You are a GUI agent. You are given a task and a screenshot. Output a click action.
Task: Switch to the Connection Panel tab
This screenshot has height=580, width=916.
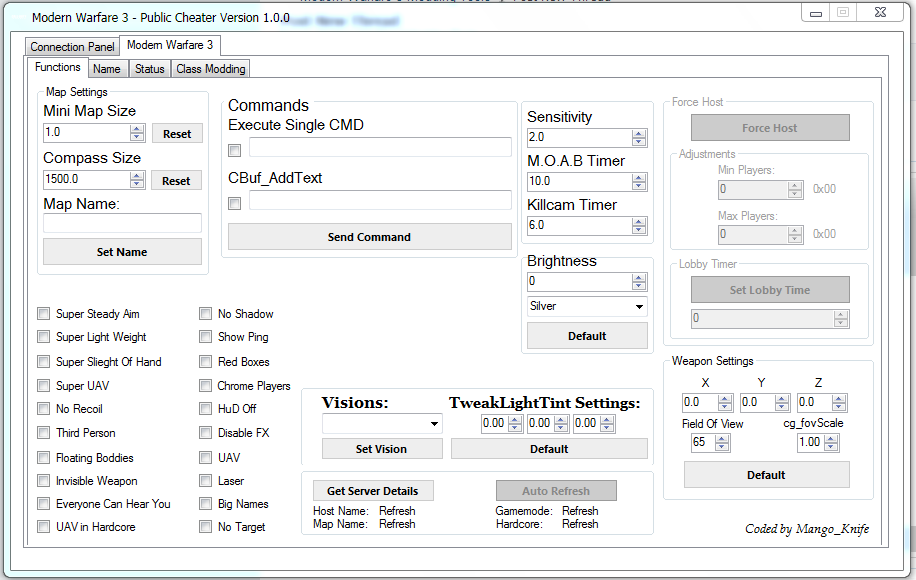[72, 47]
